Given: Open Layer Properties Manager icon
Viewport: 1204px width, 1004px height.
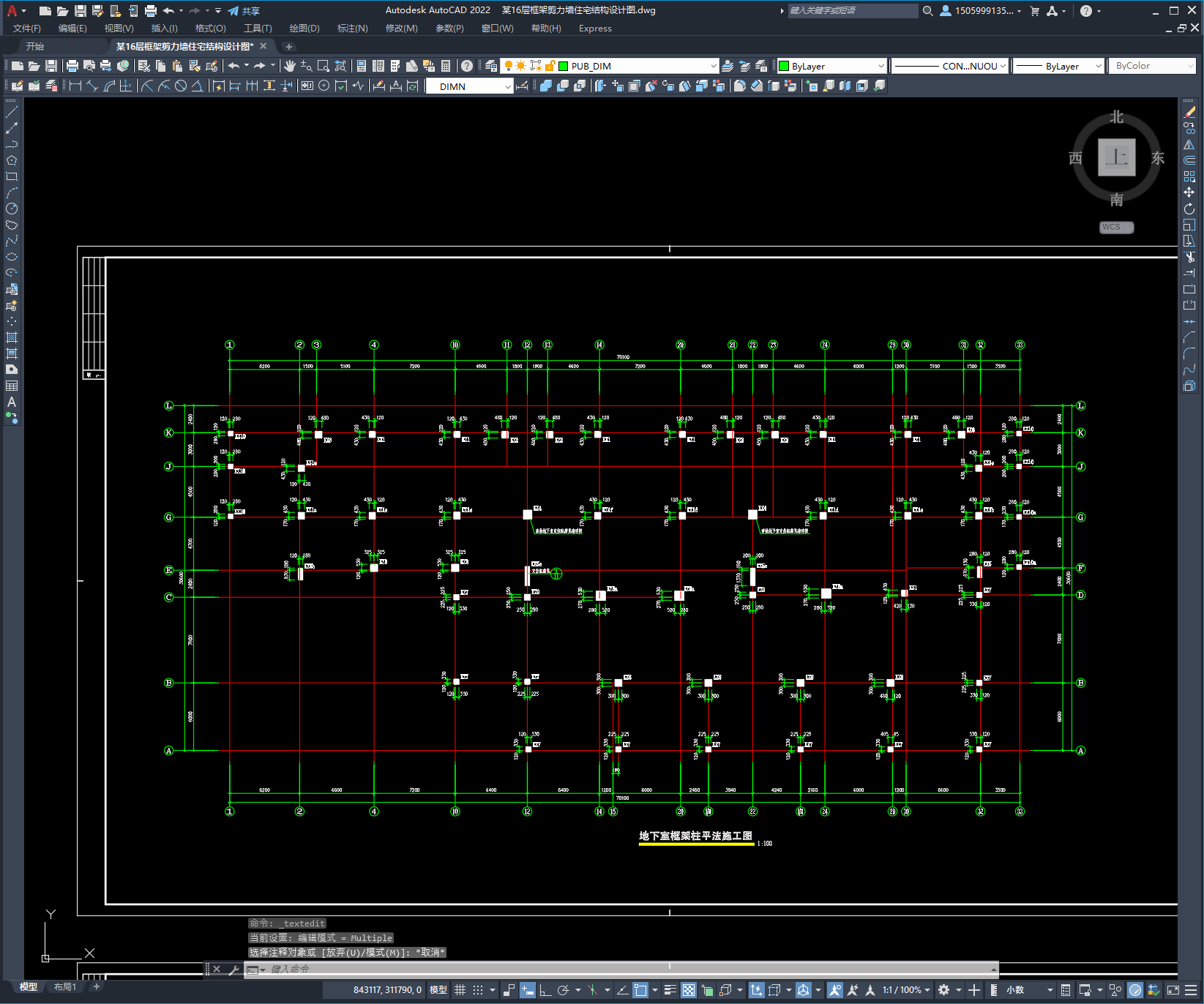Looking at the screenshot, I should point(491,66).
